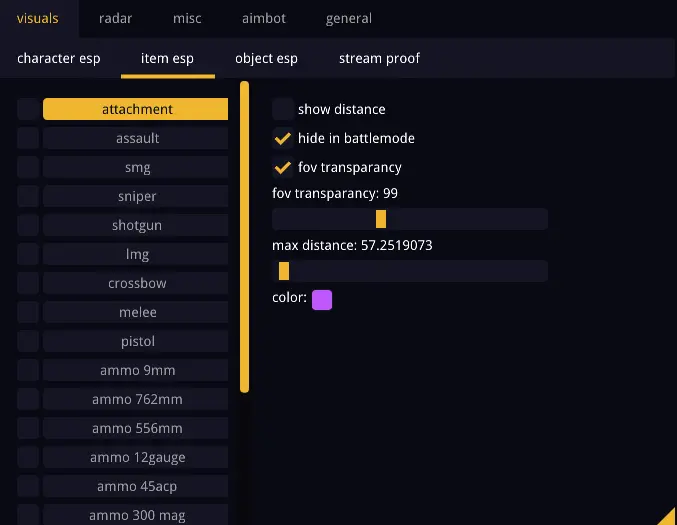Disable hide in battlemode checkbox
Image resolution: width=677 pixels, height=525 pixels.
283,138
